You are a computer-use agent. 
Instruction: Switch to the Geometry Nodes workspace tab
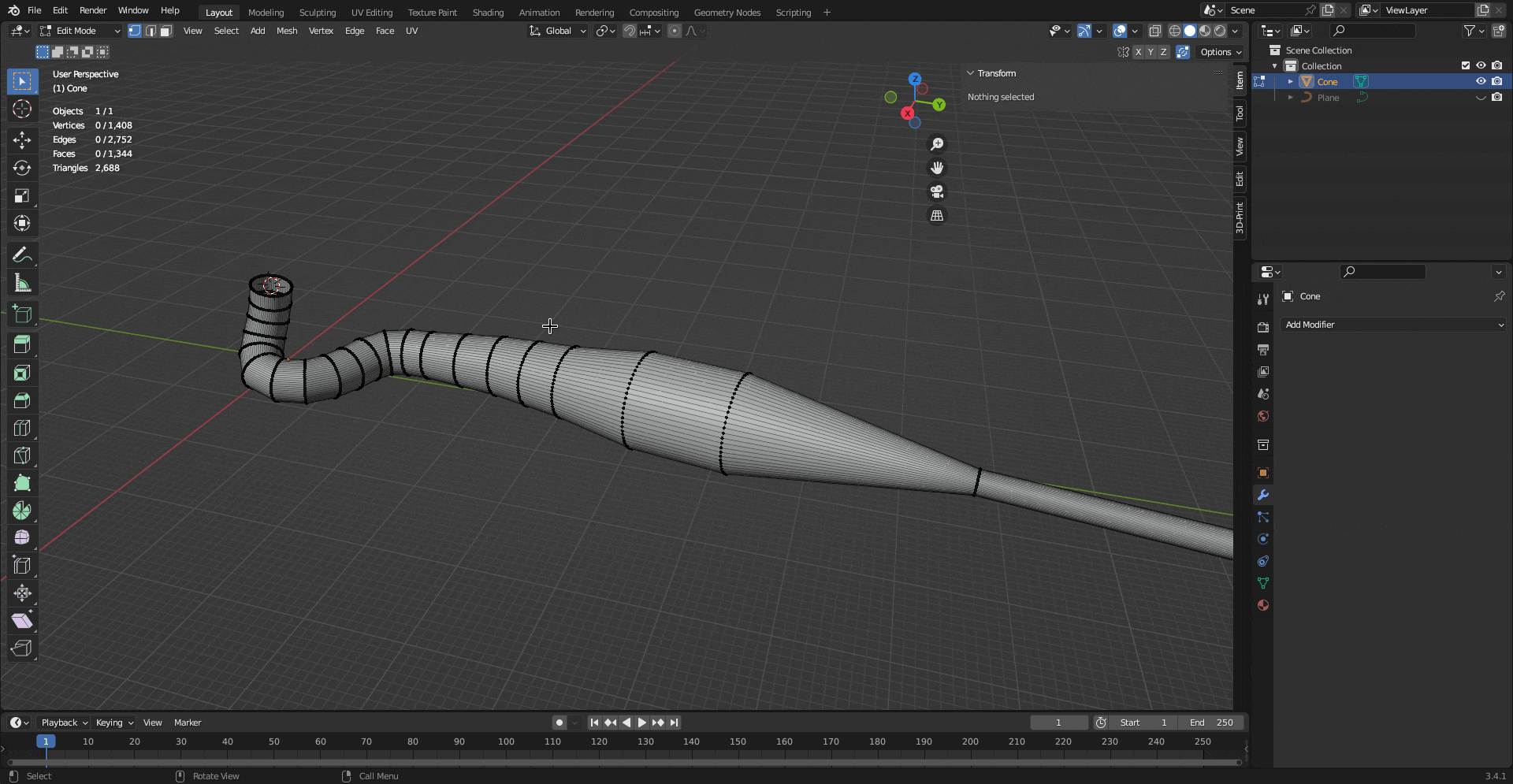[727, 13]
